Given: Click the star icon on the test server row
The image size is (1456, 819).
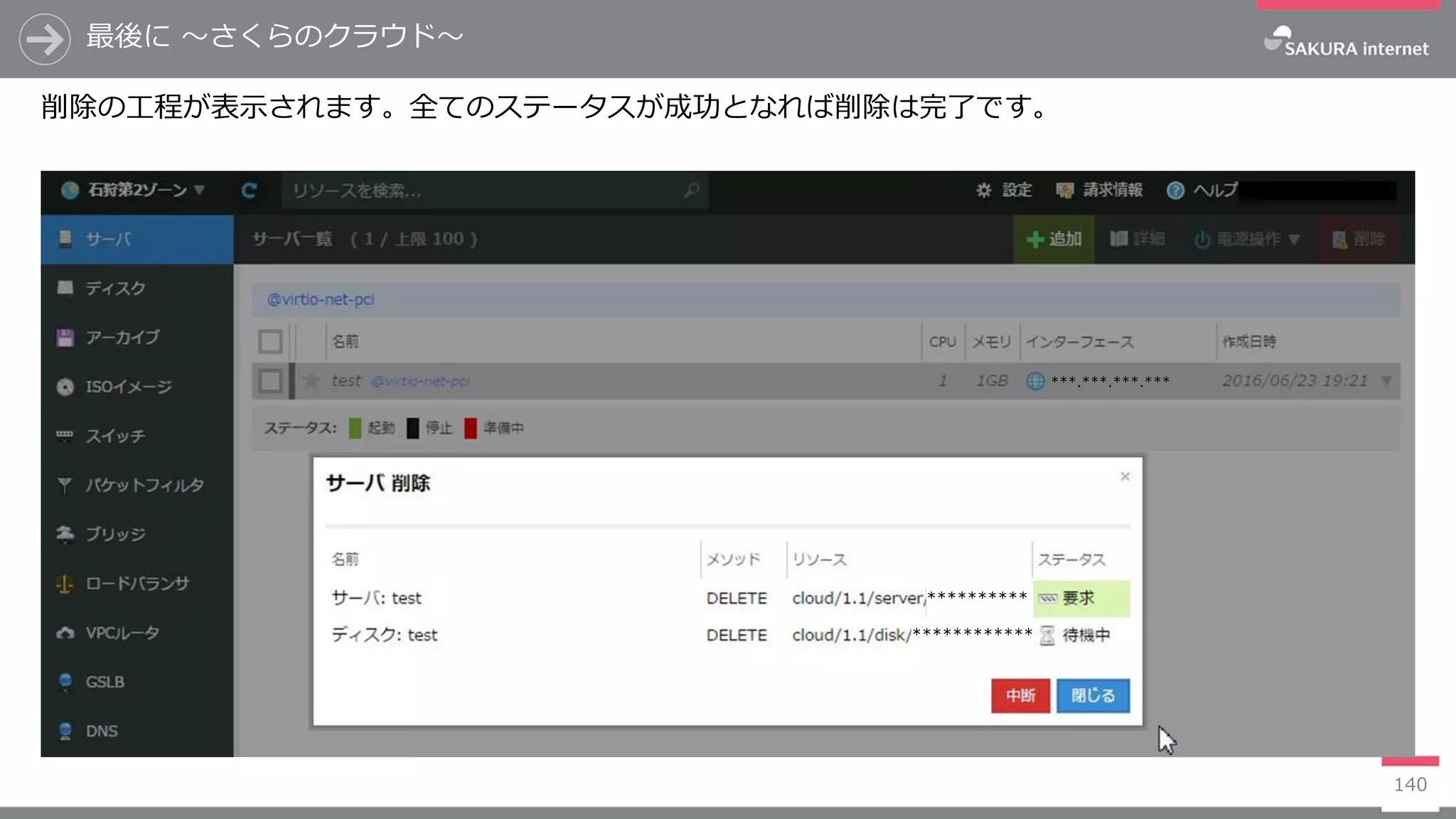Looking at the screenshot, I should [311, 381].
